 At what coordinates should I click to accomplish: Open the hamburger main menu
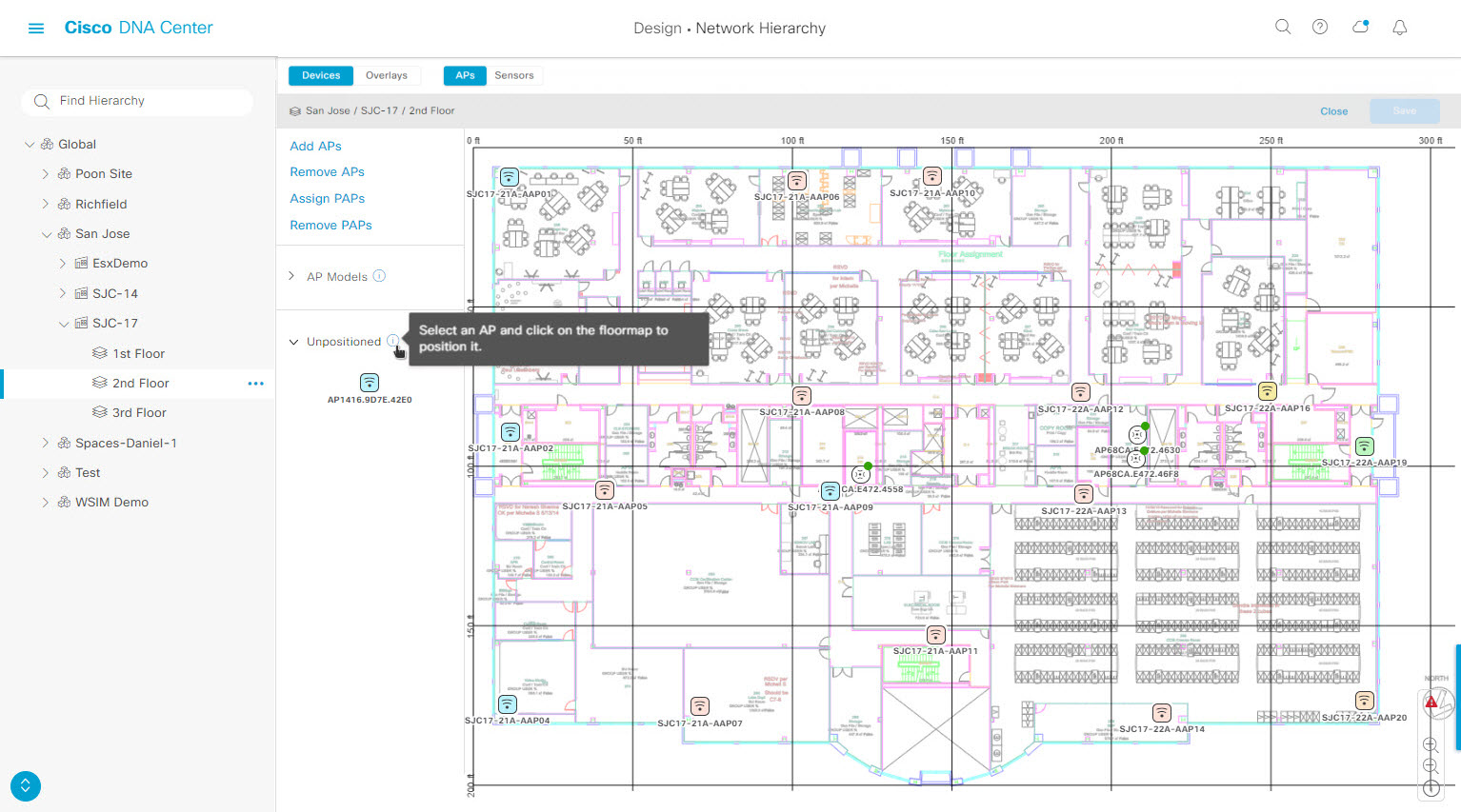36,29
